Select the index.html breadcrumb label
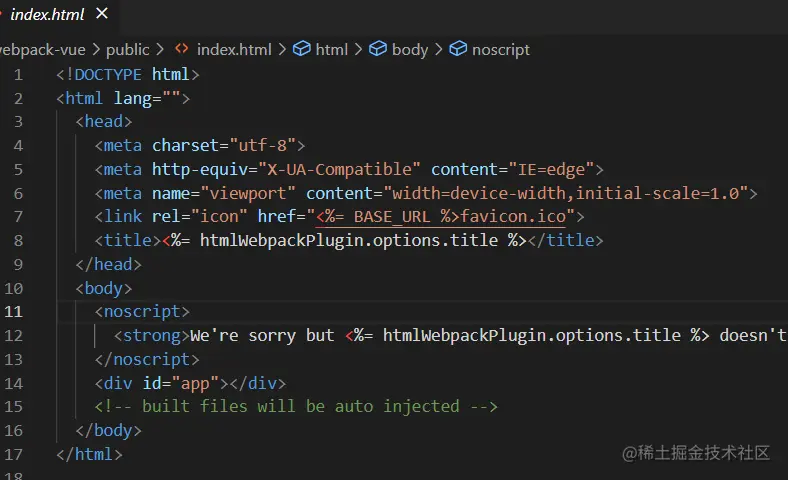 coord(234,49)
